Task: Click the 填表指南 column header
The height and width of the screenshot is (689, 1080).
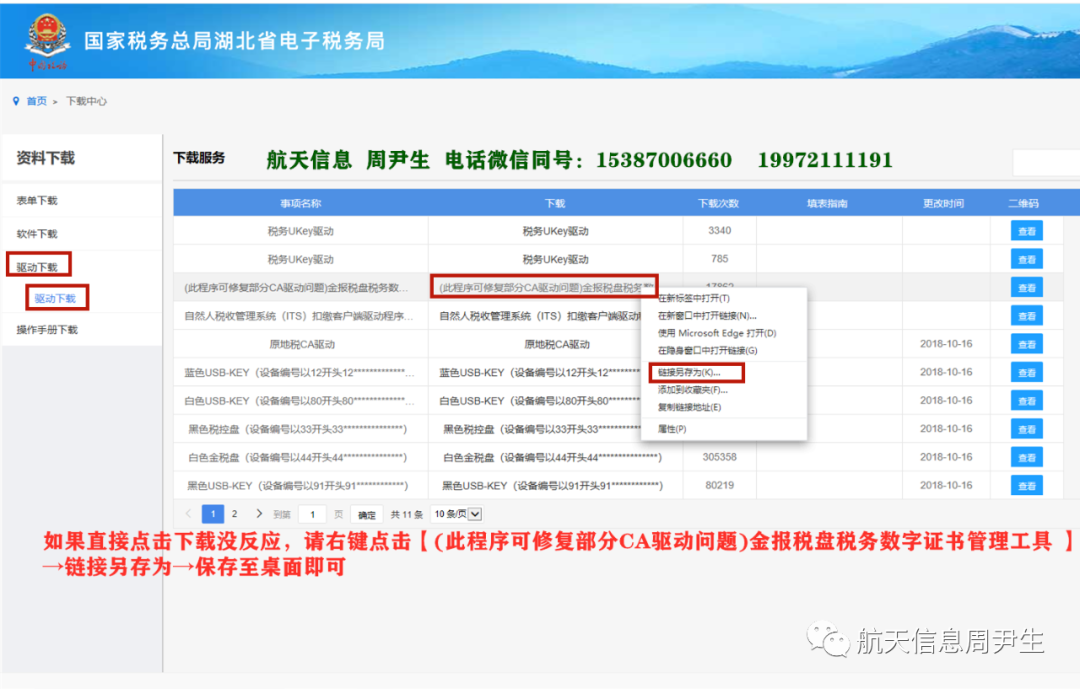Action: click(x=827, y=203)
